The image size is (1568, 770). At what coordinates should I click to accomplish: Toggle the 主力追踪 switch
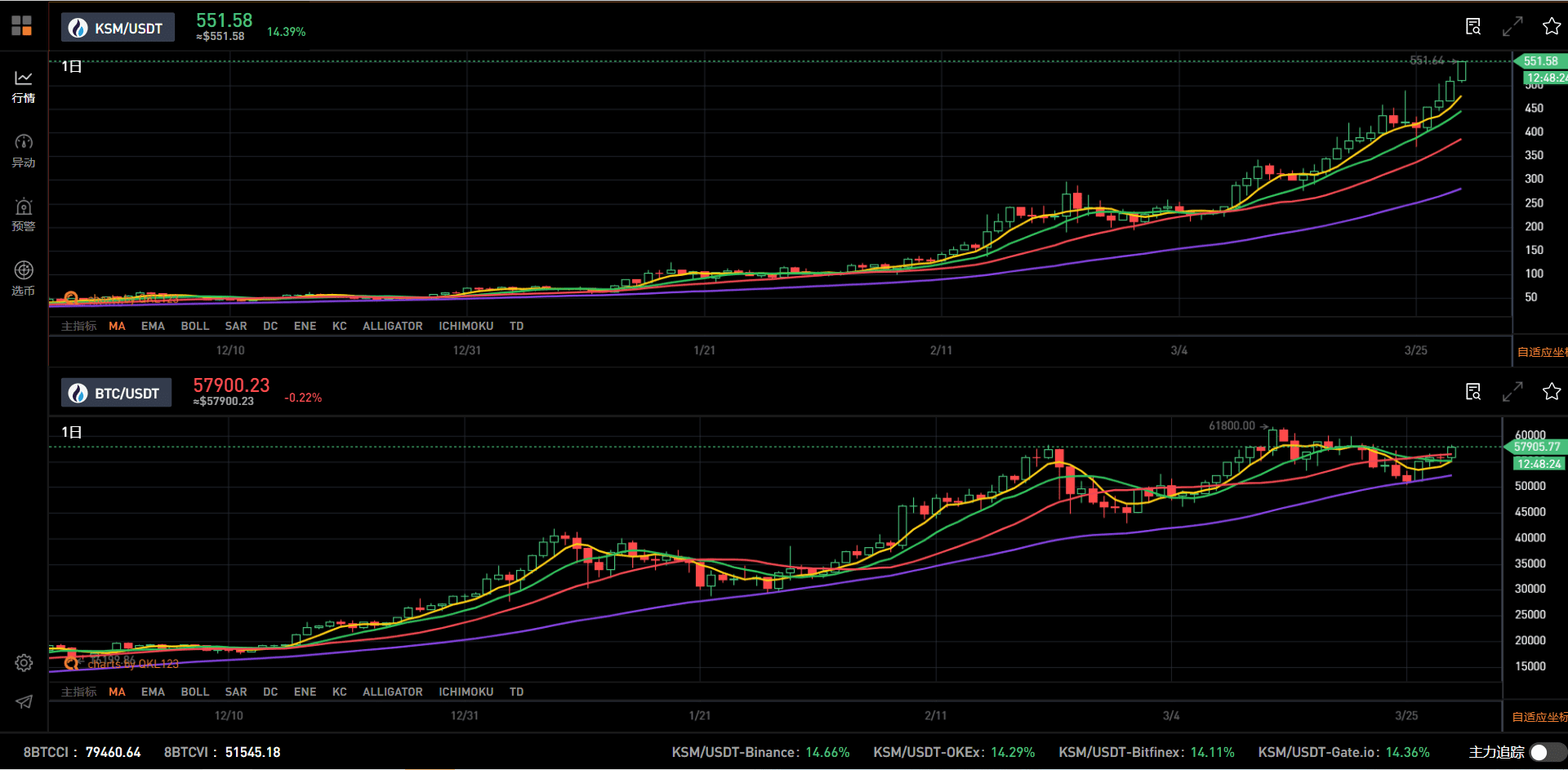1548,752
